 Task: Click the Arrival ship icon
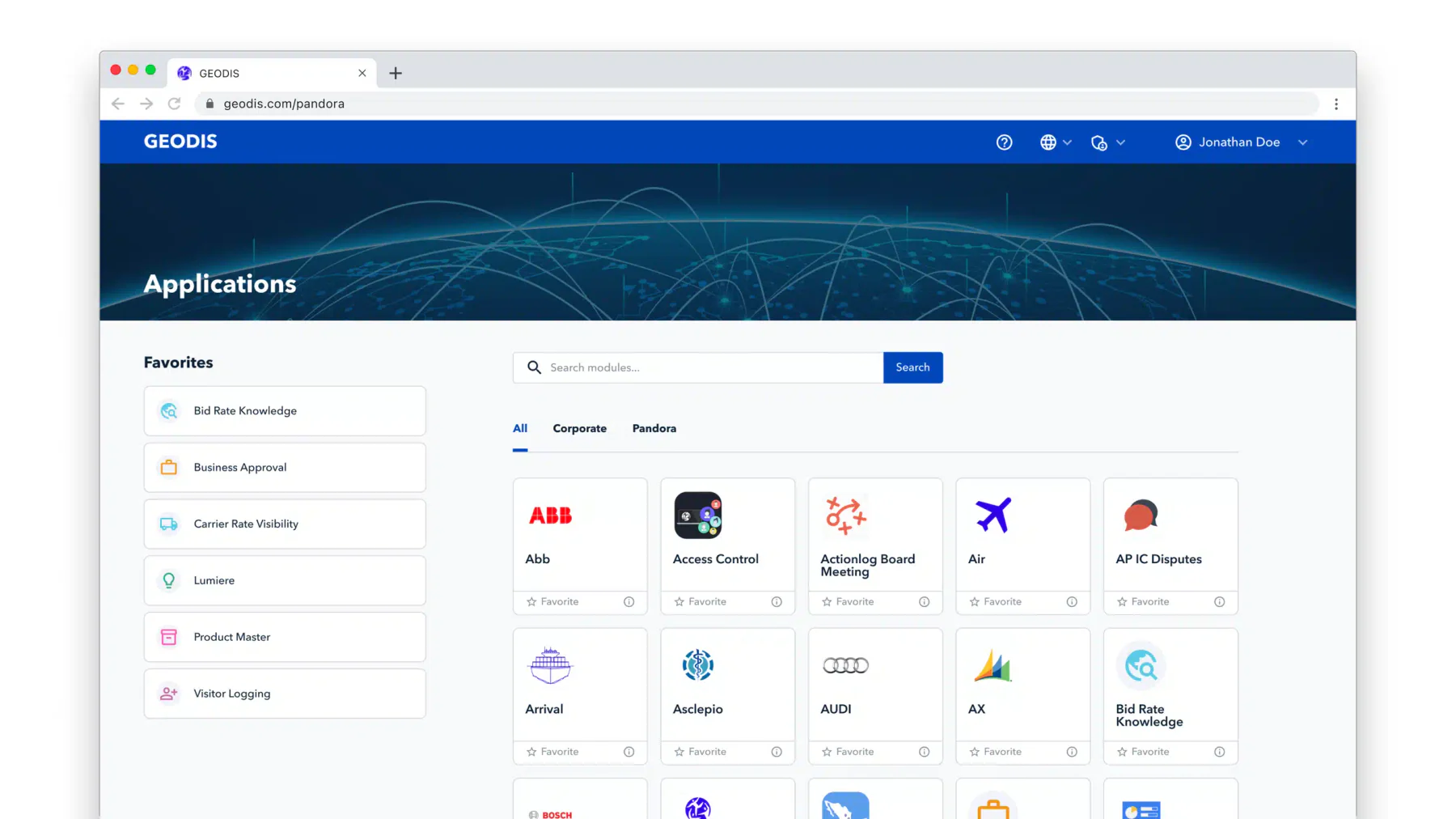click(550, 665)
